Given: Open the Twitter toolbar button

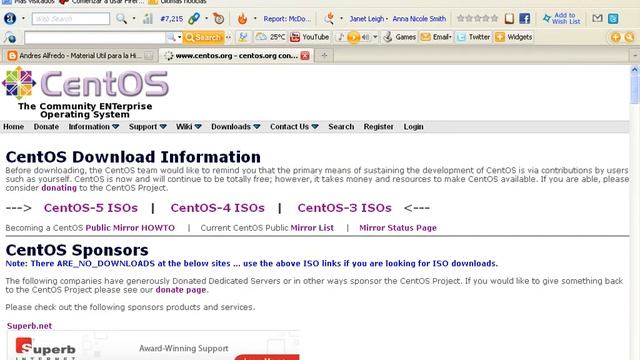Looking at the screenshot, I should [473, 37].
